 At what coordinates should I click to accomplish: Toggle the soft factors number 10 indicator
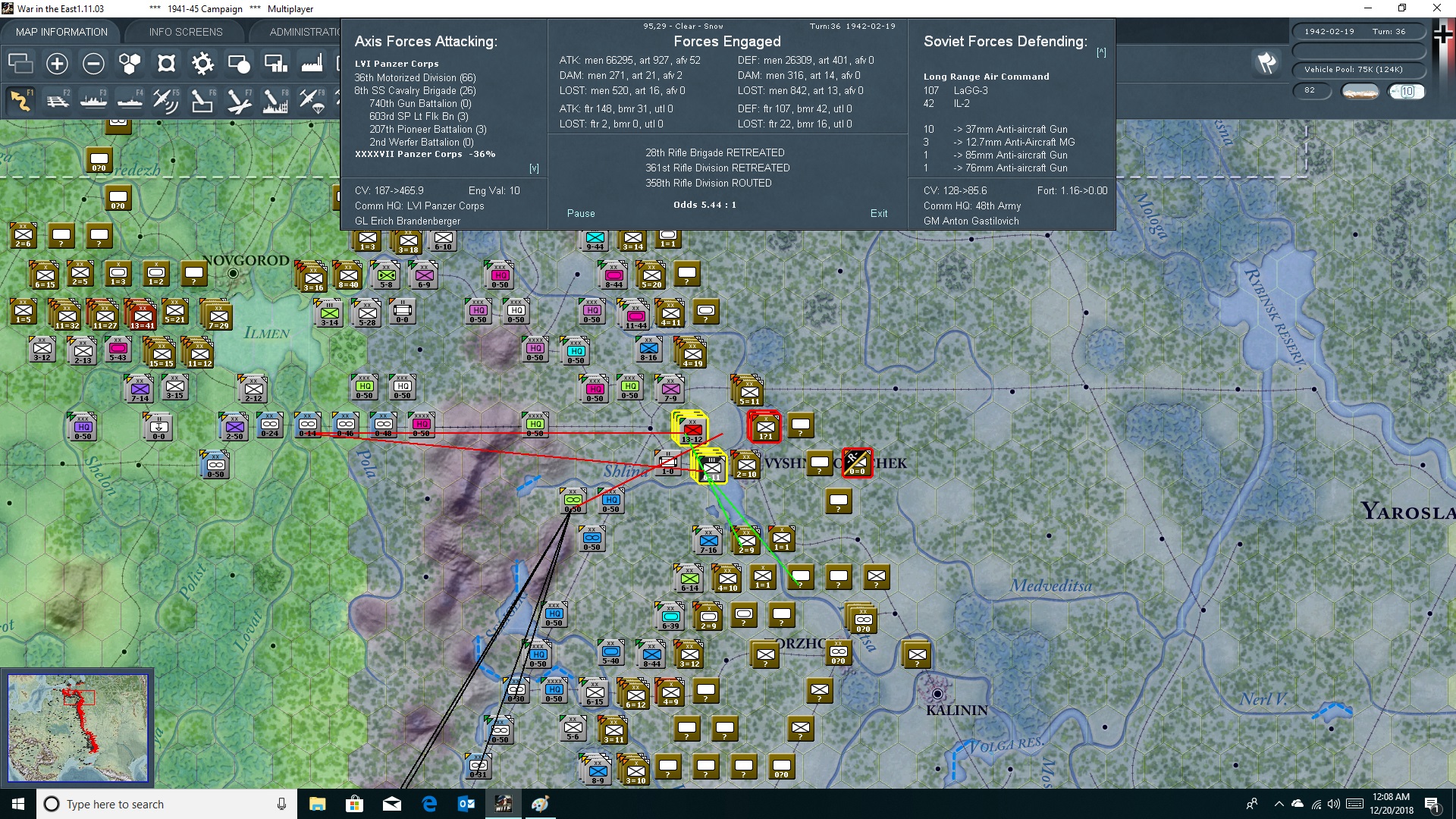click(1407, 92)
